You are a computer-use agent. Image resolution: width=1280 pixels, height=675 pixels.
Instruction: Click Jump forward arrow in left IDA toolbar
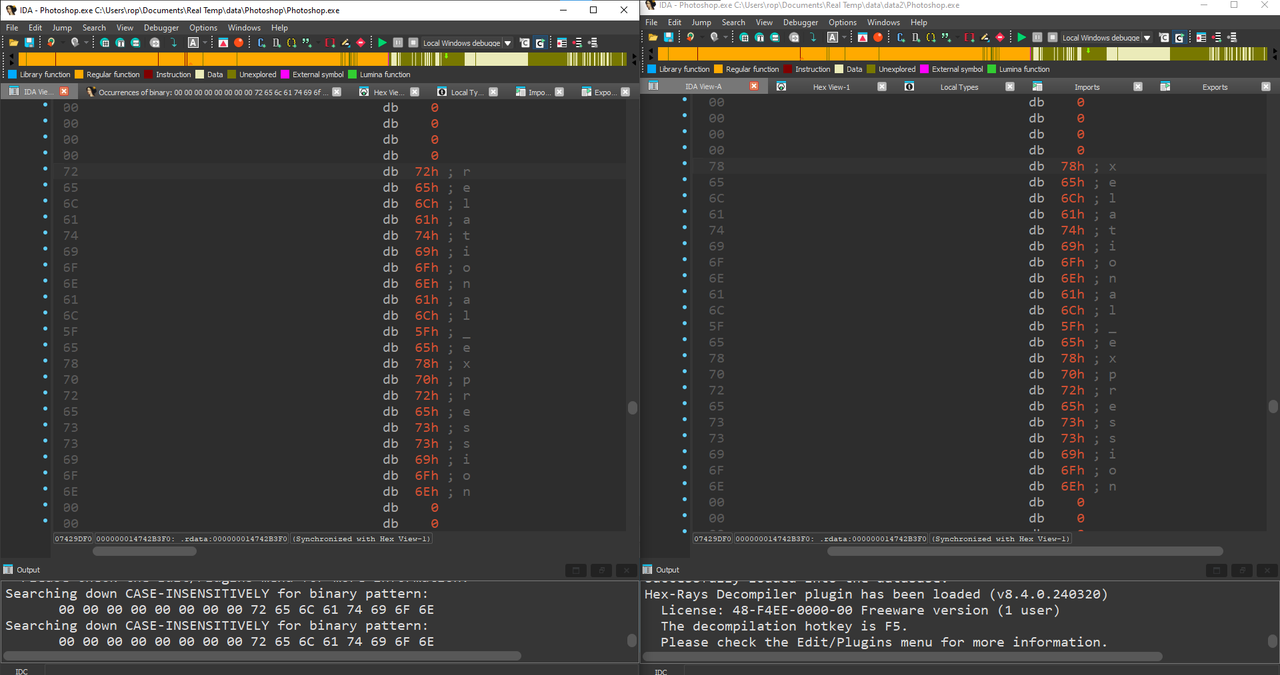[x=74, y=43]
